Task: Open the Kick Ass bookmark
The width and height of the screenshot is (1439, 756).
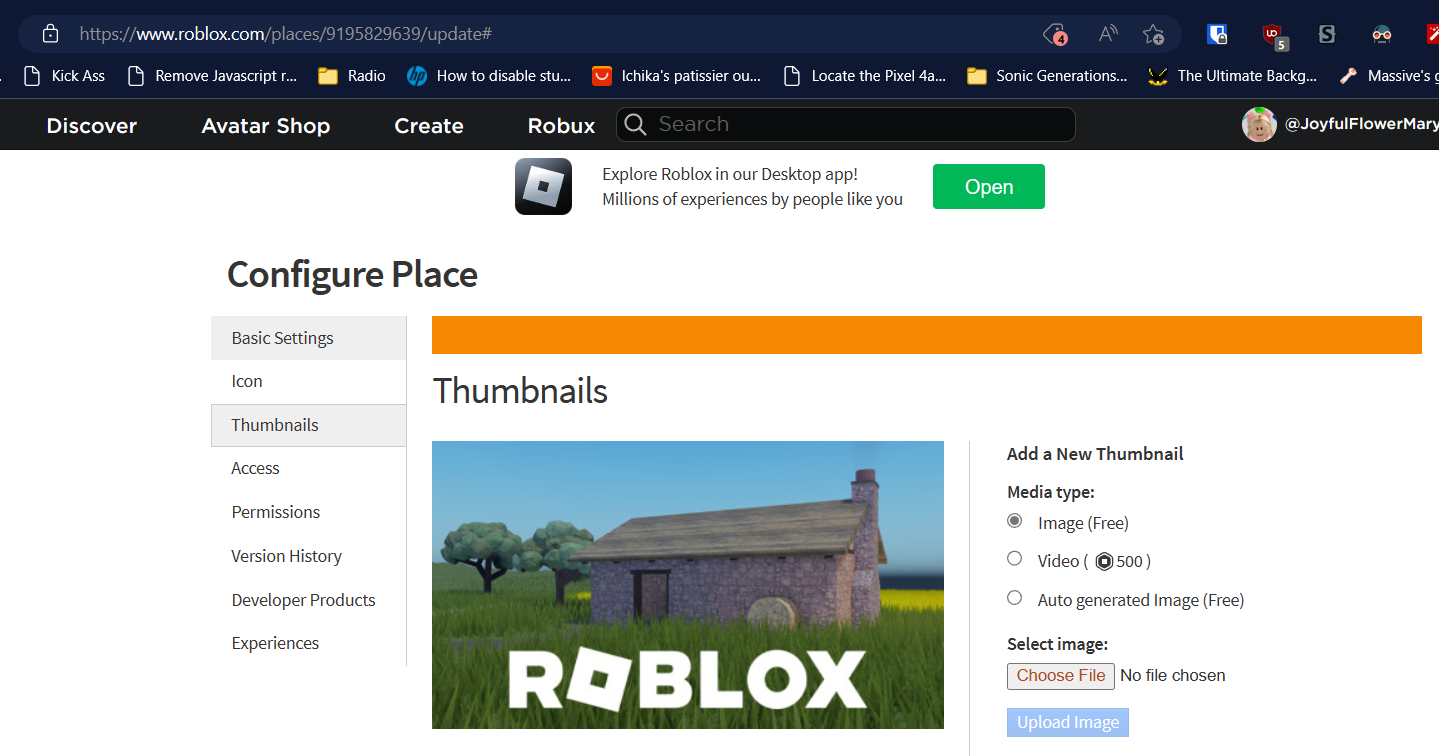Action: point(65,76)
